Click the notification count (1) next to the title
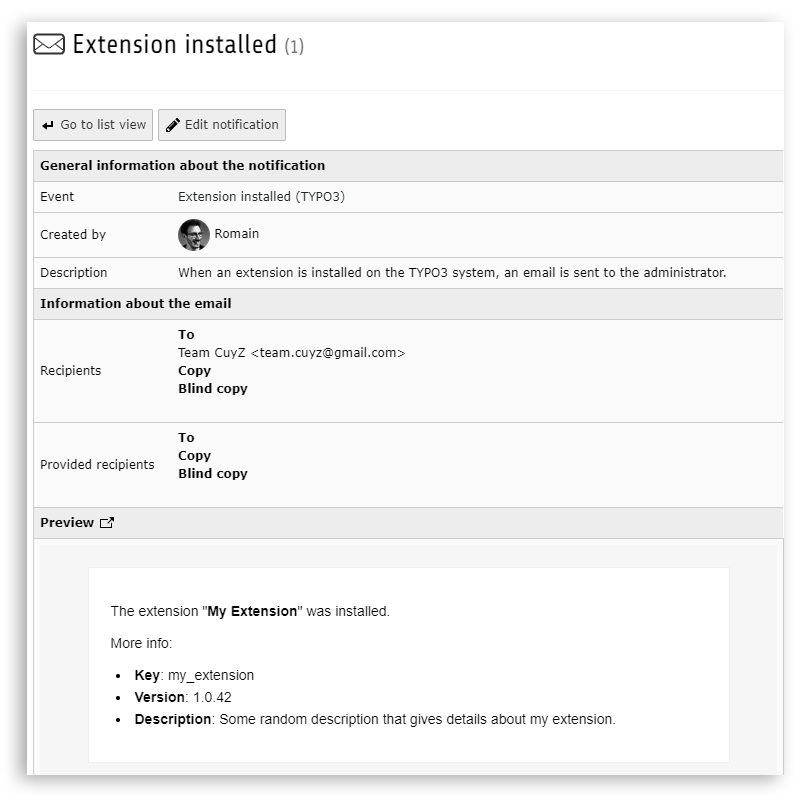Screen dimensions: 806x810 click(294, 47)
